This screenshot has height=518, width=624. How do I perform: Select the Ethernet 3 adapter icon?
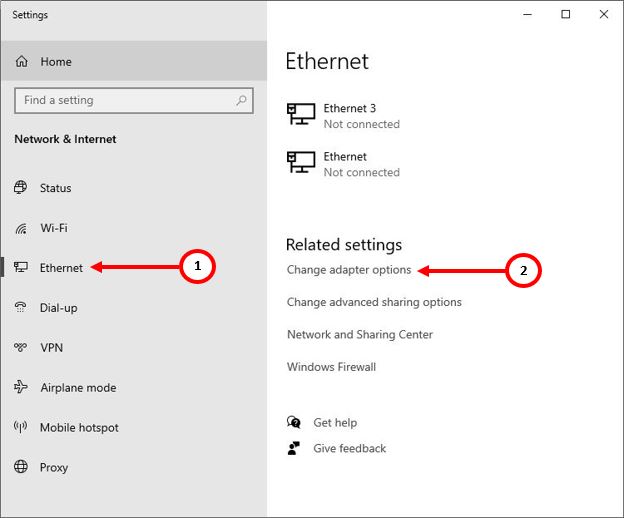[301, 114]
